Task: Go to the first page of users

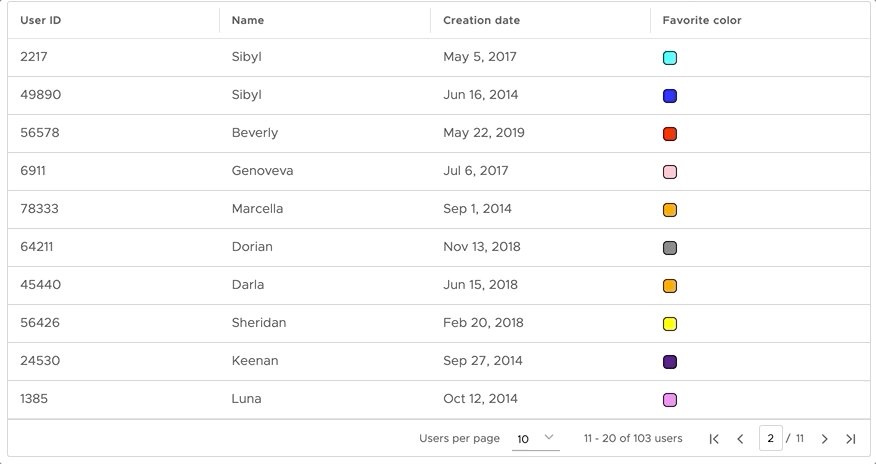Action: point(714,439)
